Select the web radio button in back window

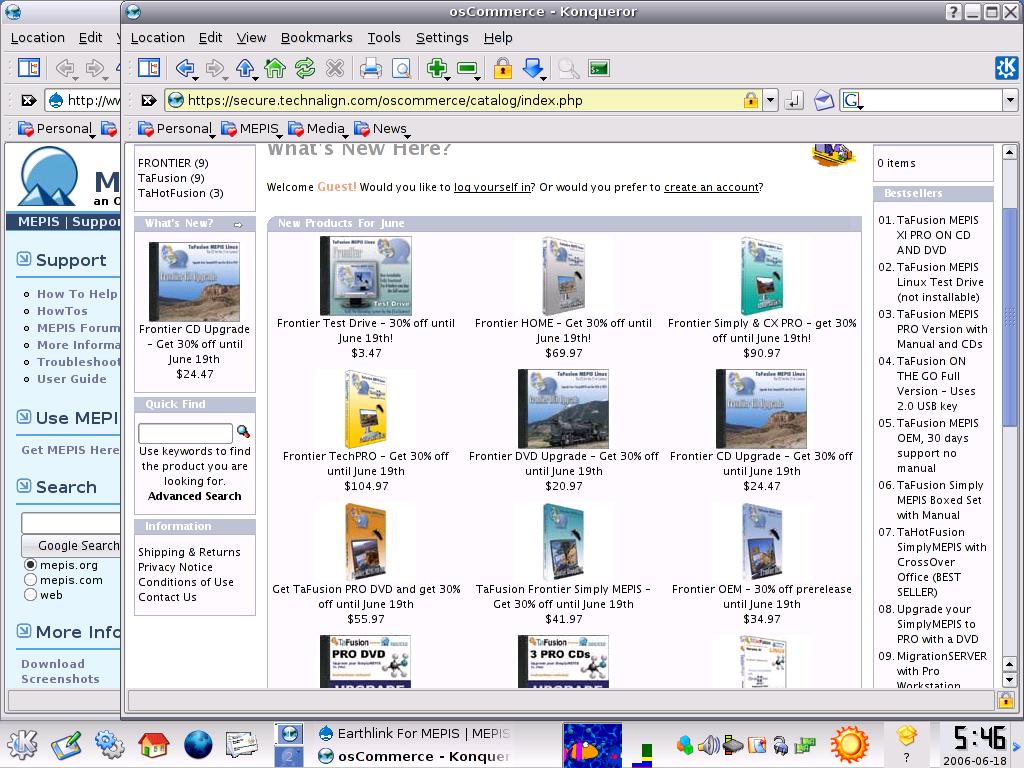(x=30, y=595)
